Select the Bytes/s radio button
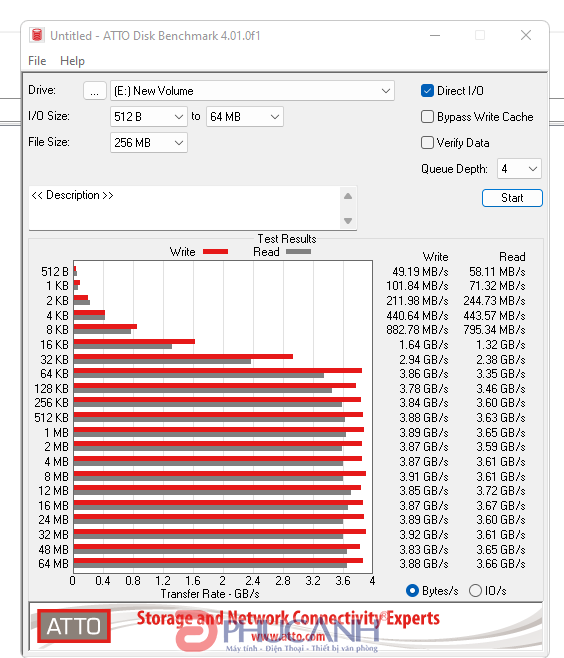This screenshot has height=658, width=564. (x=412, y=590)
